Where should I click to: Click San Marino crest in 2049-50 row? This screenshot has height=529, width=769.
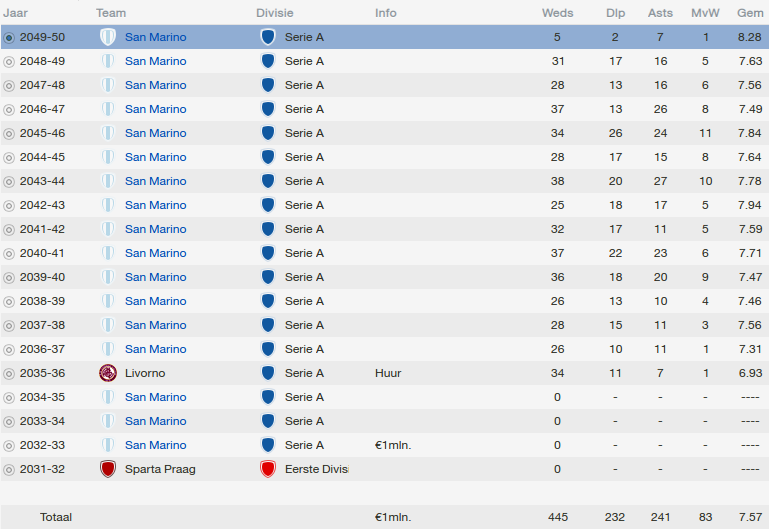108,37
